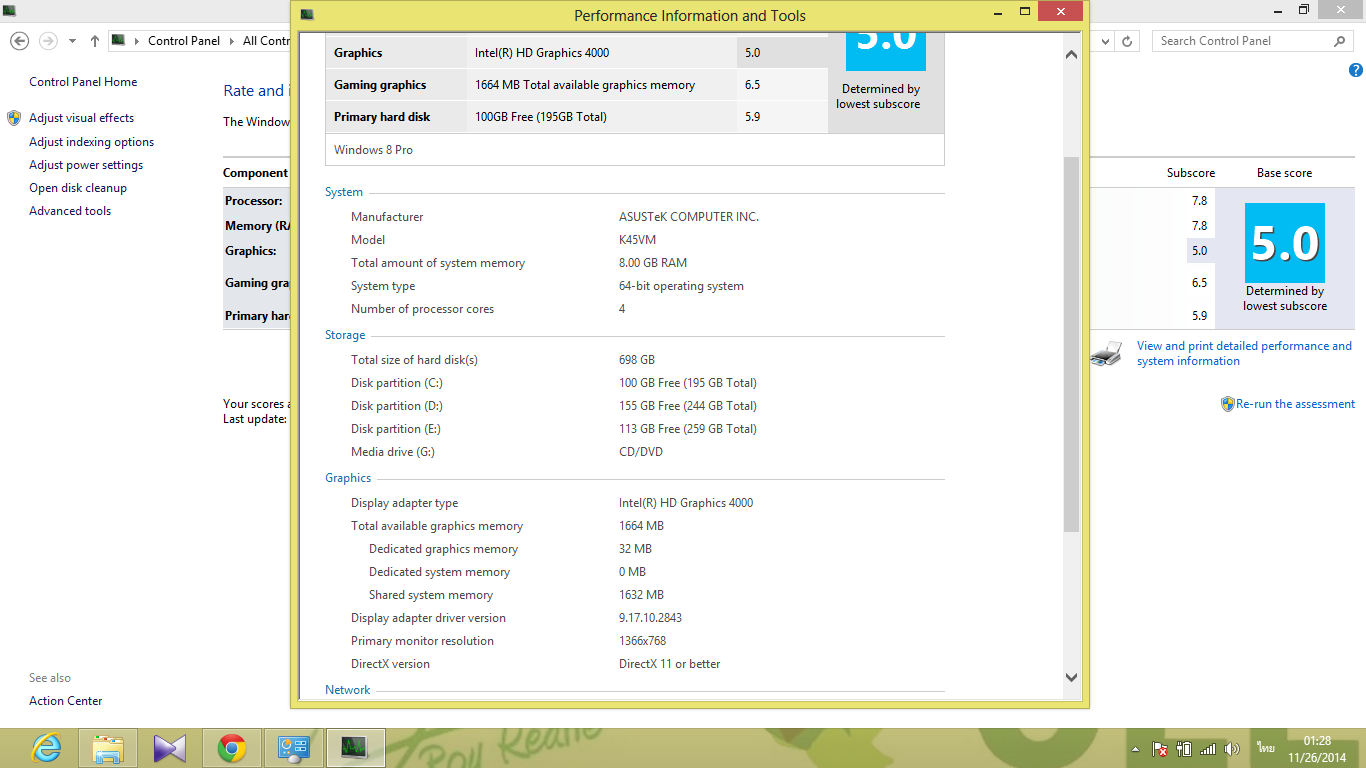Select the K45VM model value

click(x=637, y=240)
